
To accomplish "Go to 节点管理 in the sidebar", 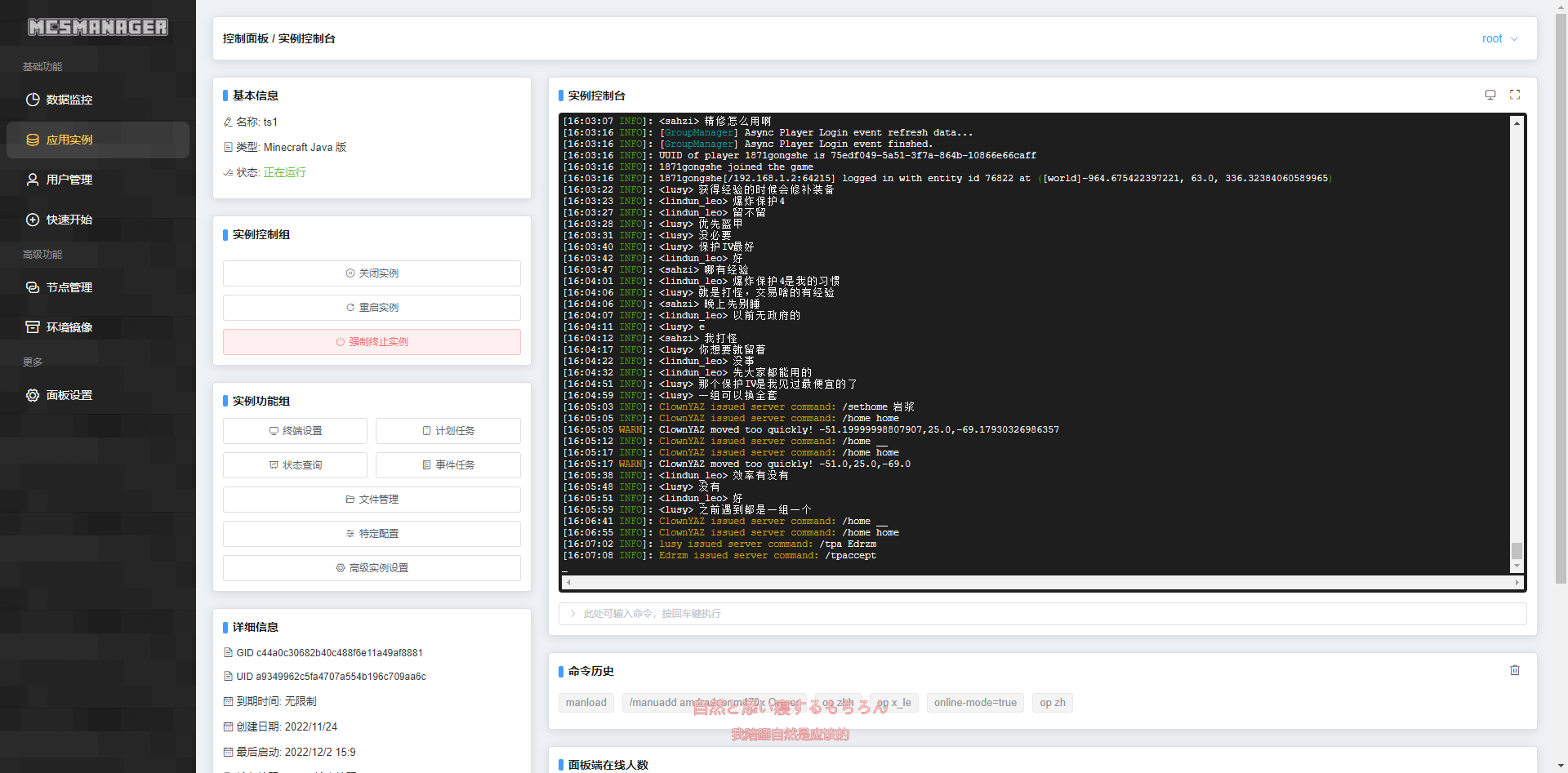I will pos(69,287).
